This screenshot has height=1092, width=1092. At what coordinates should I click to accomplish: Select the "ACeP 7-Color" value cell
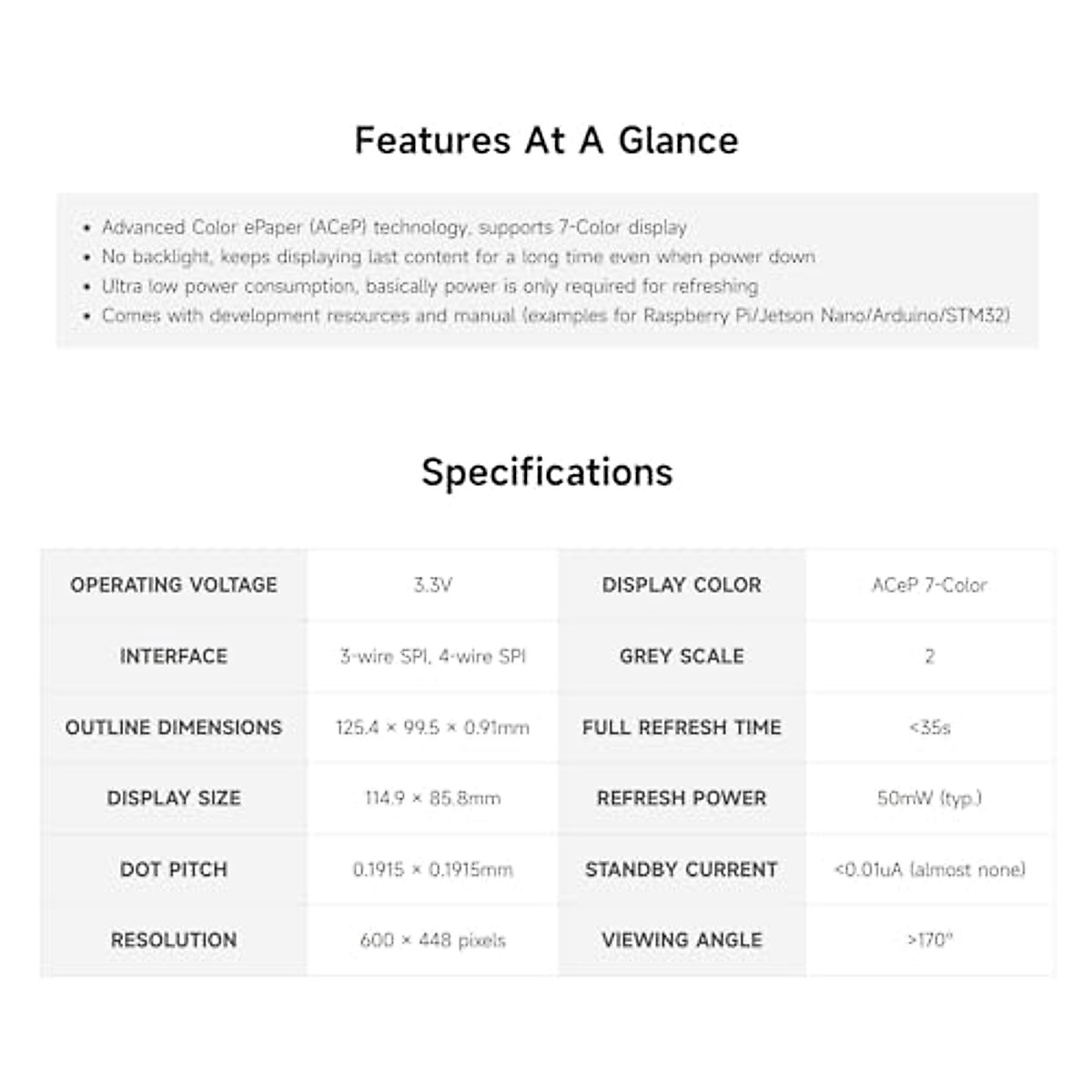coord(929,585)
